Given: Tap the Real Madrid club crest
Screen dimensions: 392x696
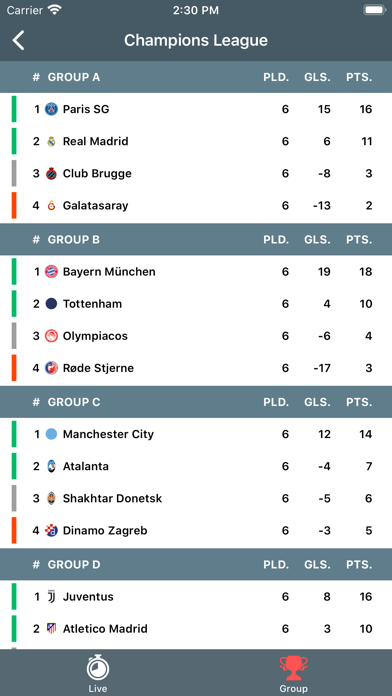Looking at the screenshot, I should point(51,141).
